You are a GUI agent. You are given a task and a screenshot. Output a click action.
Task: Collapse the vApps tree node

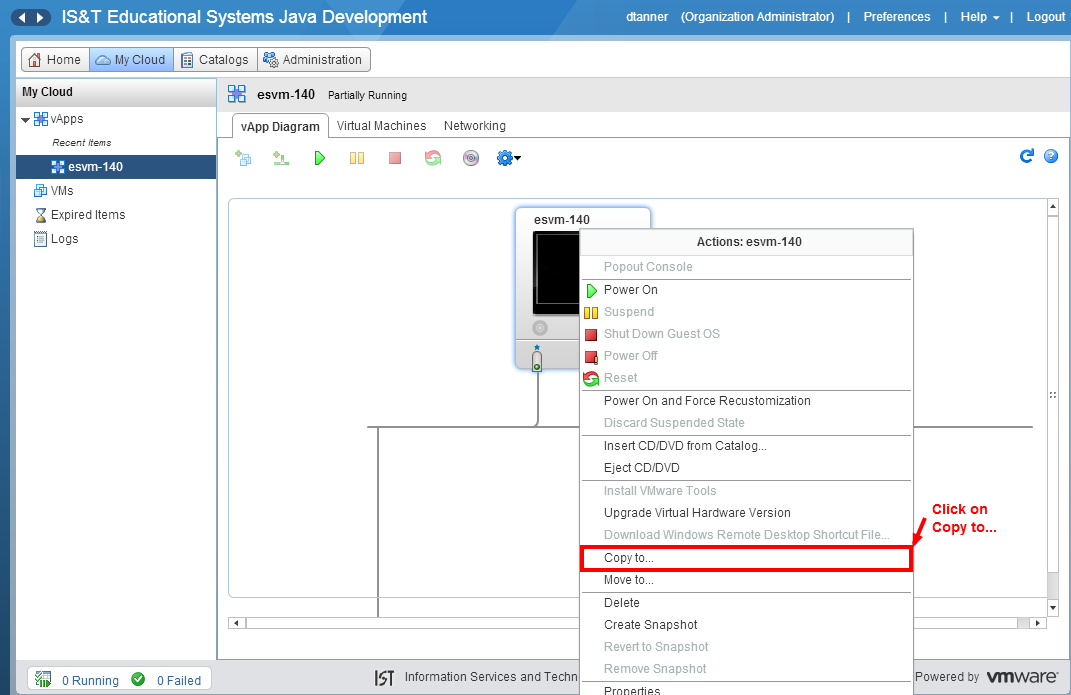pos(26,120)
